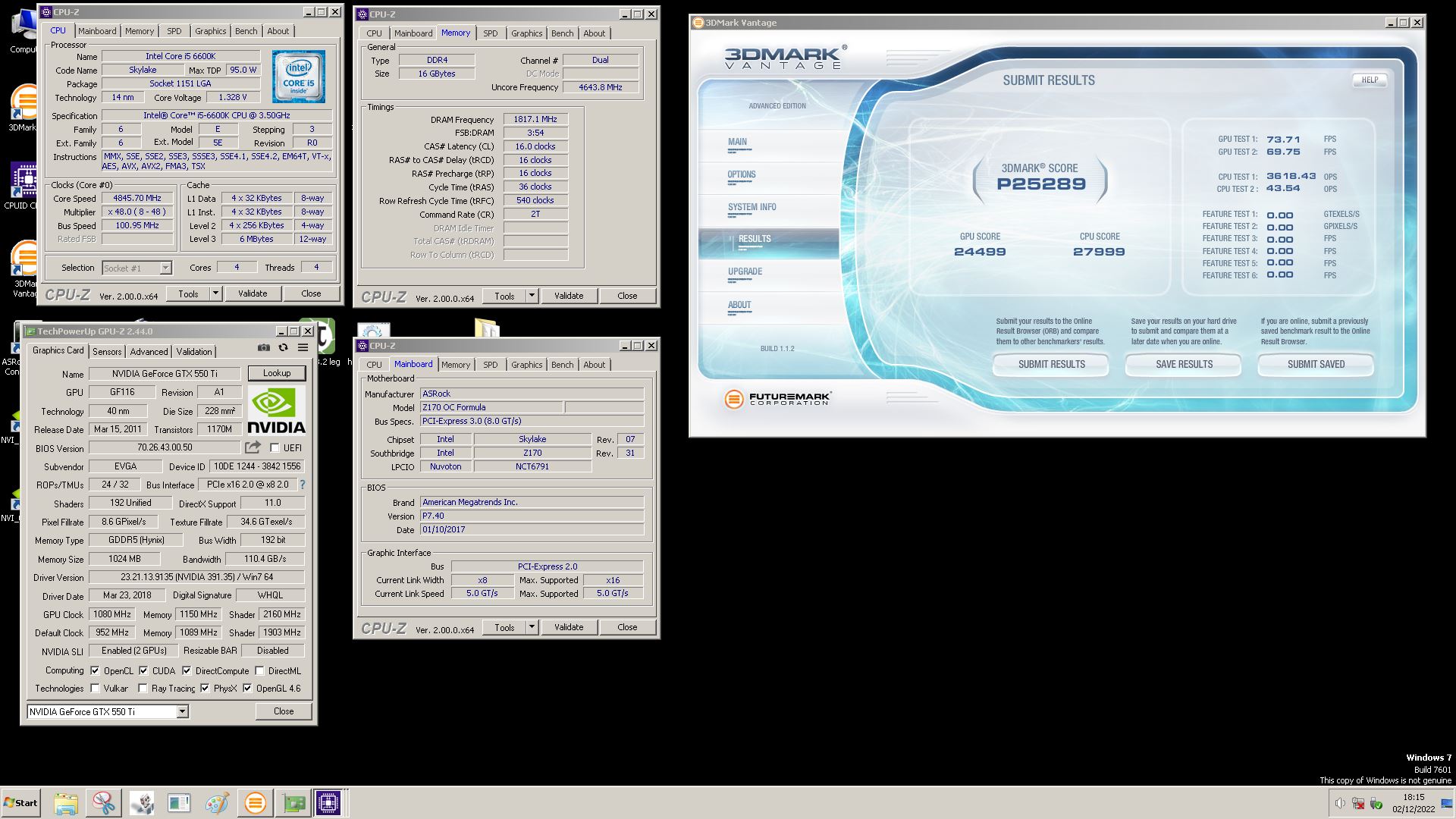Toggle the Ray Tracing checkbox
The height and width of the screenshot is (819, 1456).
coord(143,689)
